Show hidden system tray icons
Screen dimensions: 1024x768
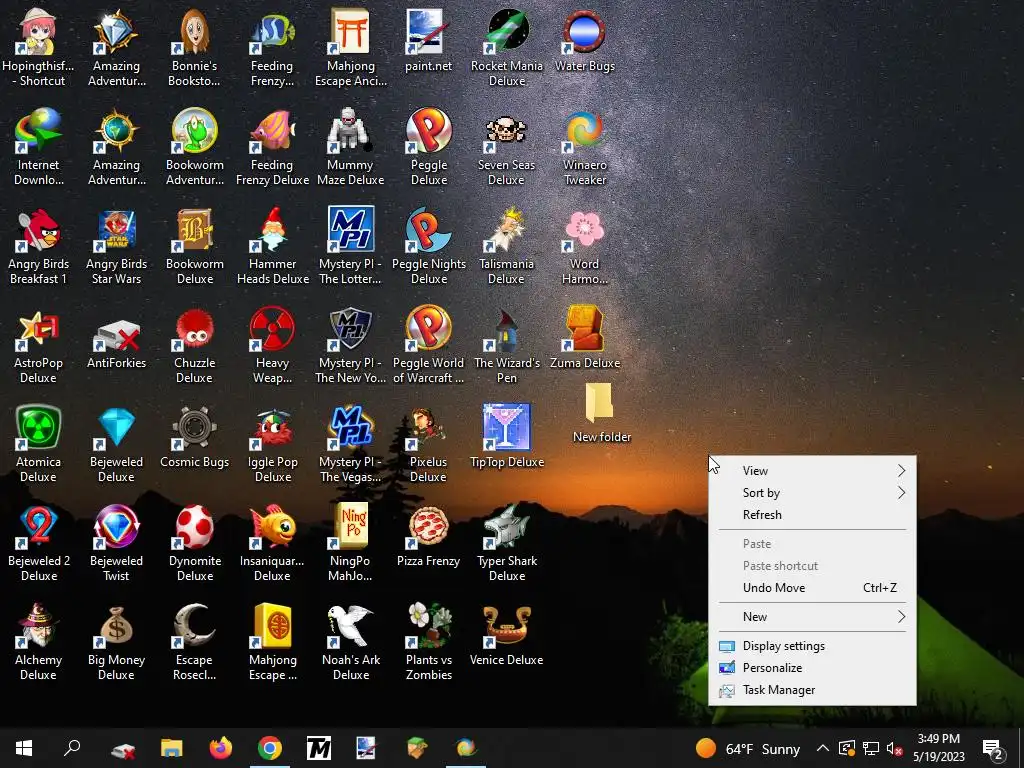[822, 748]
